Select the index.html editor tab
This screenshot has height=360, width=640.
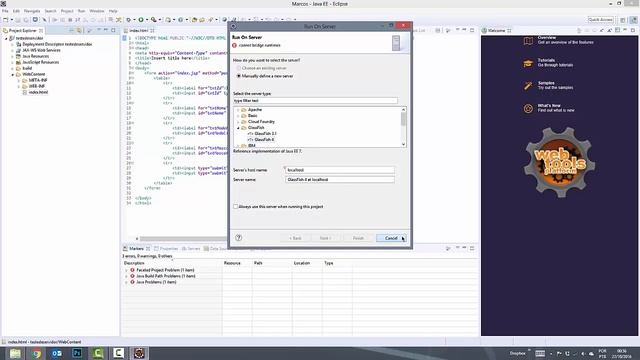139,31
